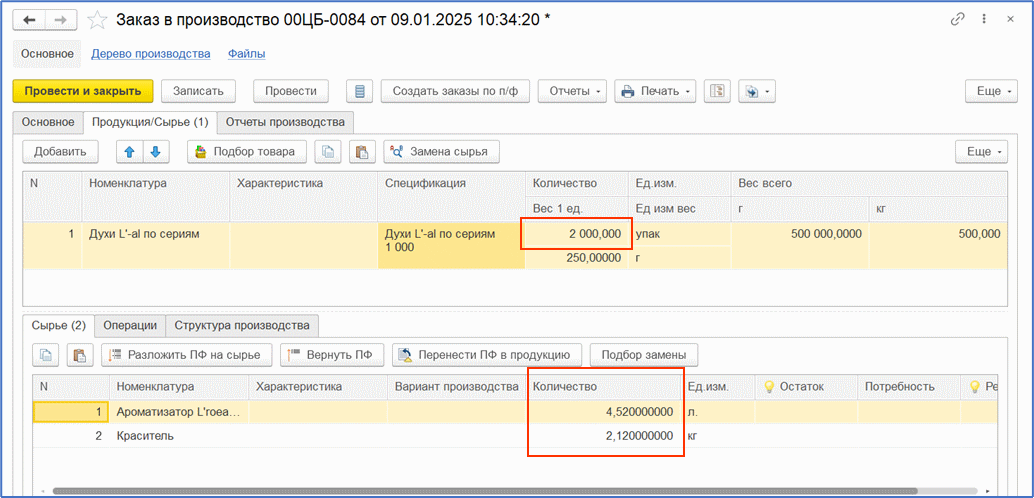Copy rows icon in the Сырье toolbar
The height and width of the screenshot is (498, 1034).
[x=46, y=355]
